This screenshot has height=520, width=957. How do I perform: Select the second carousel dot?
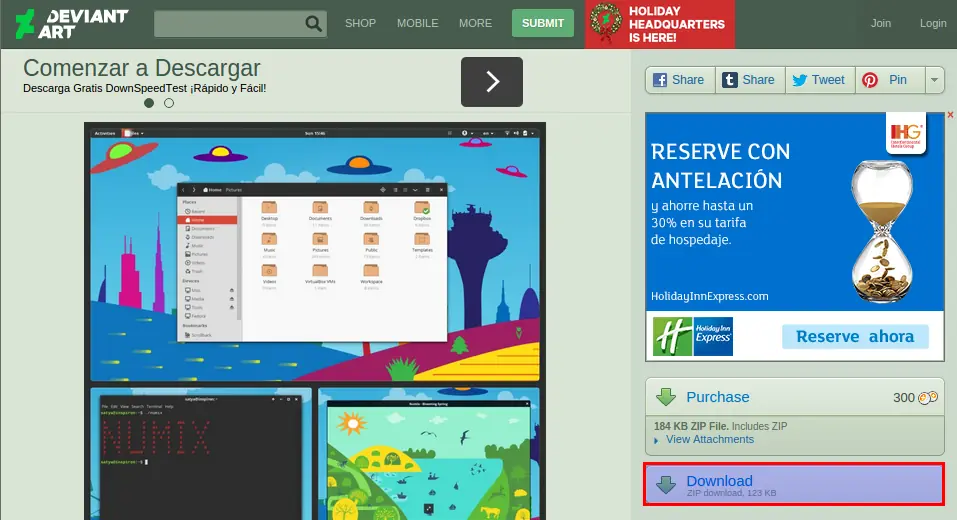(169, 103)
